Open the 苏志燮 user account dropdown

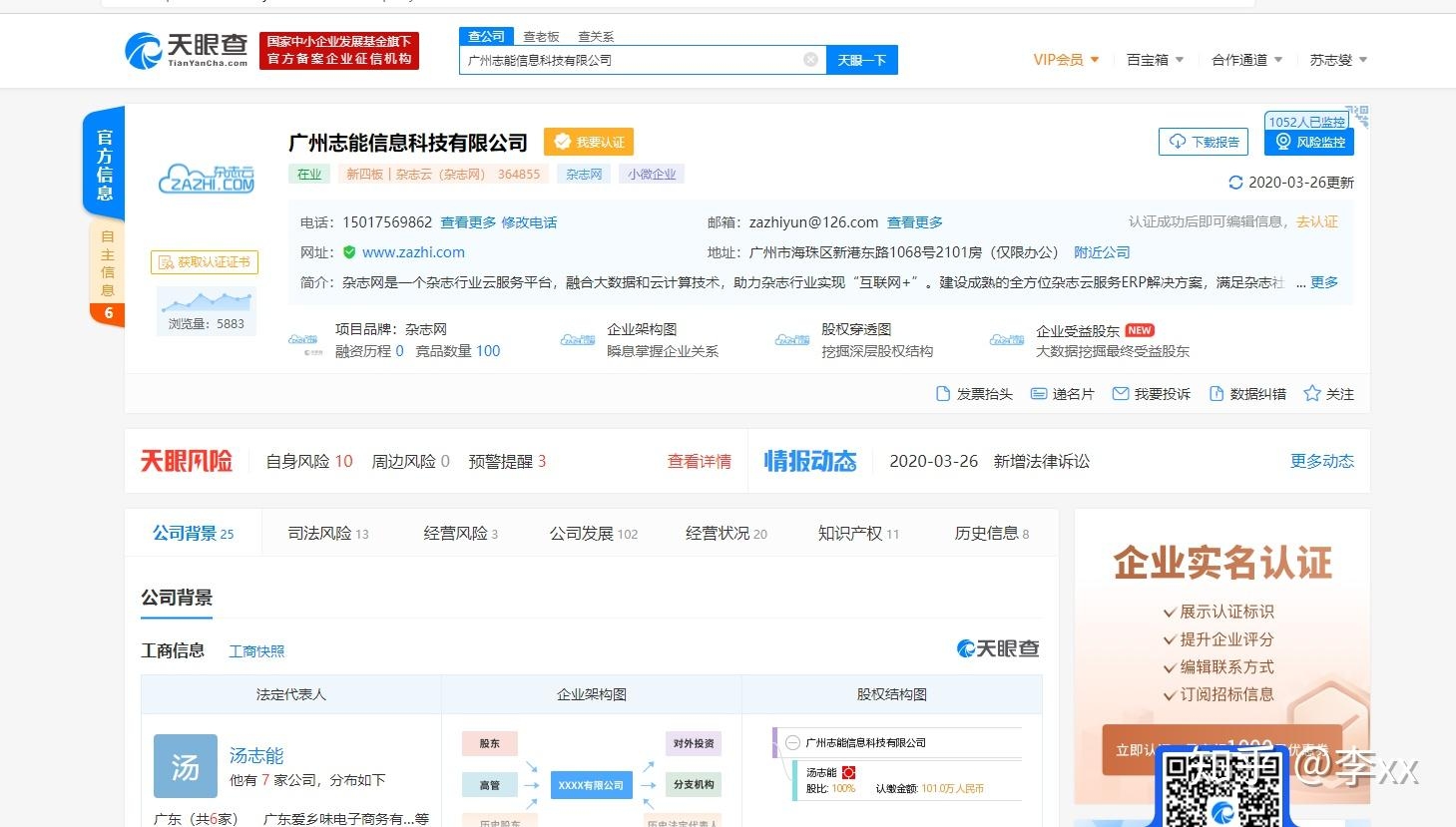[1338, 60]
